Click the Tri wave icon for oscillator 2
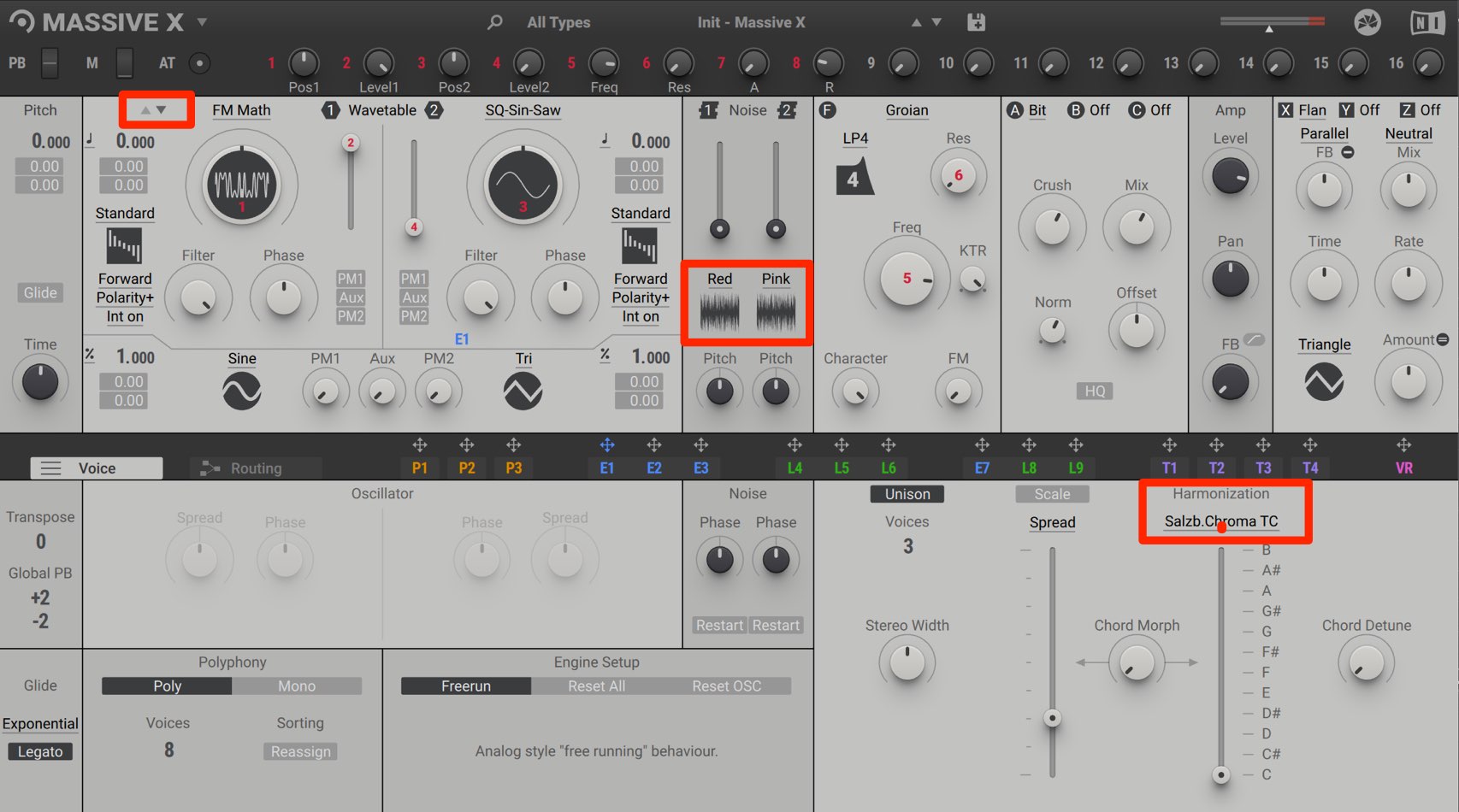 point(523,391)
